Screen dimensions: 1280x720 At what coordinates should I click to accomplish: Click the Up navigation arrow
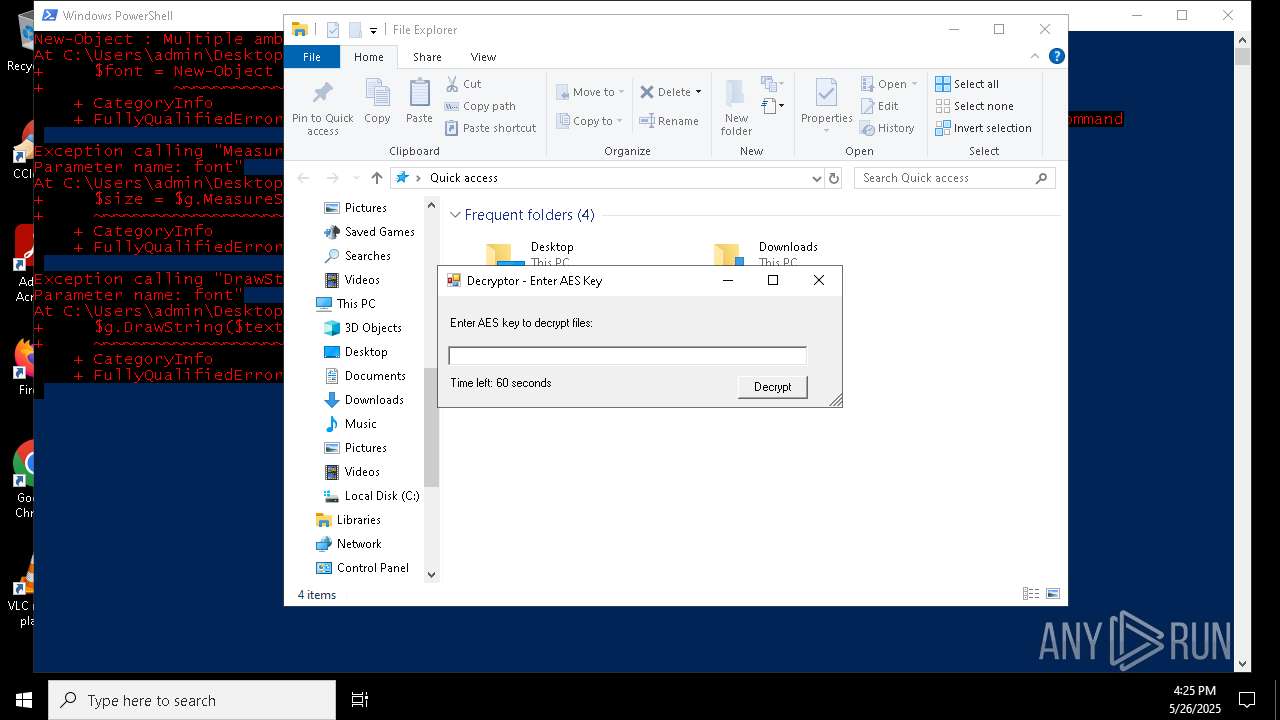tap(376, 178)
